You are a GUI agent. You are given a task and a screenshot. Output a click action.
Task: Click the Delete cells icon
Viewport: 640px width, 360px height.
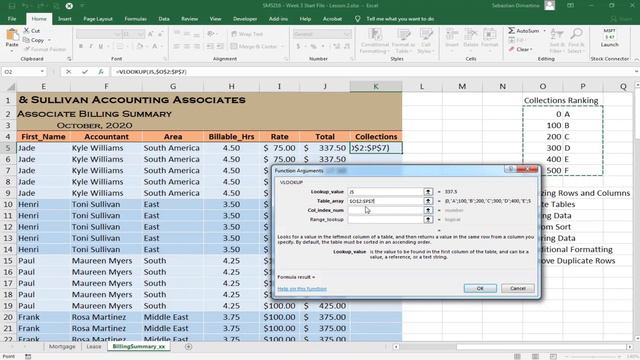coord(471,34)
